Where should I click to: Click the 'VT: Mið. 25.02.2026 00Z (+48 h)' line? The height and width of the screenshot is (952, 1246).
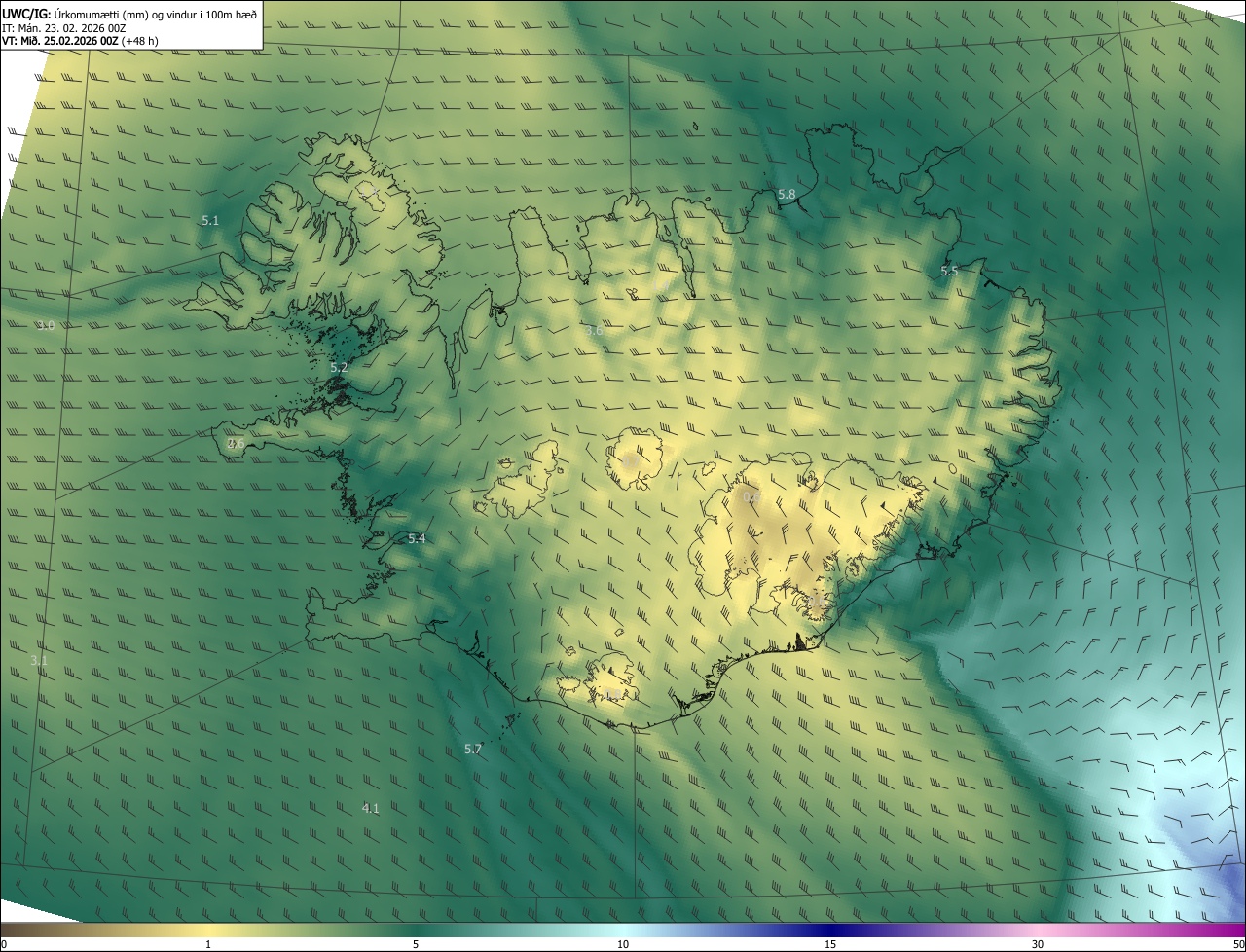click(80, 41)
